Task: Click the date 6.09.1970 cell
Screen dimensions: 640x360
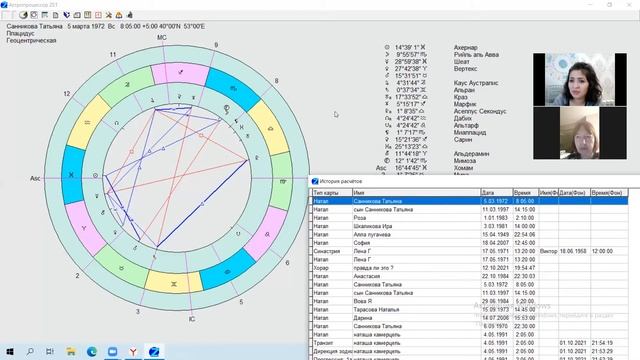Action: point(496,327)
